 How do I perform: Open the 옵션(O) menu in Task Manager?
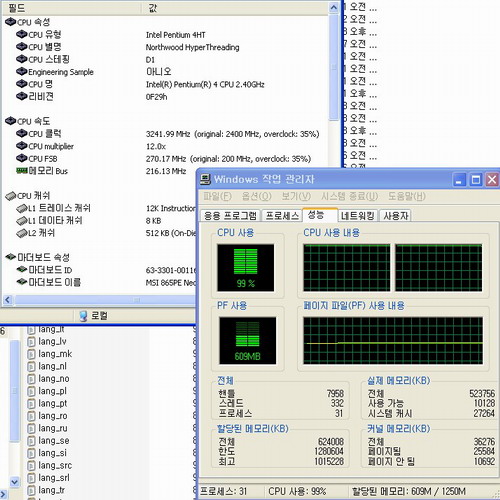(256, 196)
